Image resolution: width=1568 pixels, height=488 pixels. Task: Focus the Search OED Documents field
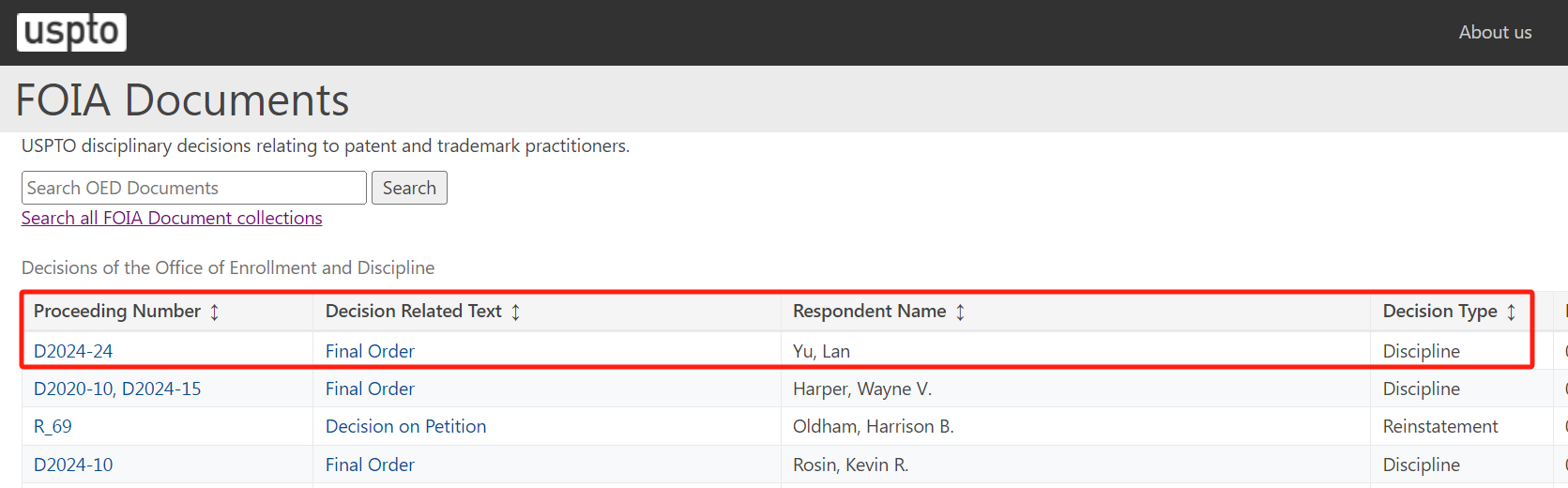point(194,188)
